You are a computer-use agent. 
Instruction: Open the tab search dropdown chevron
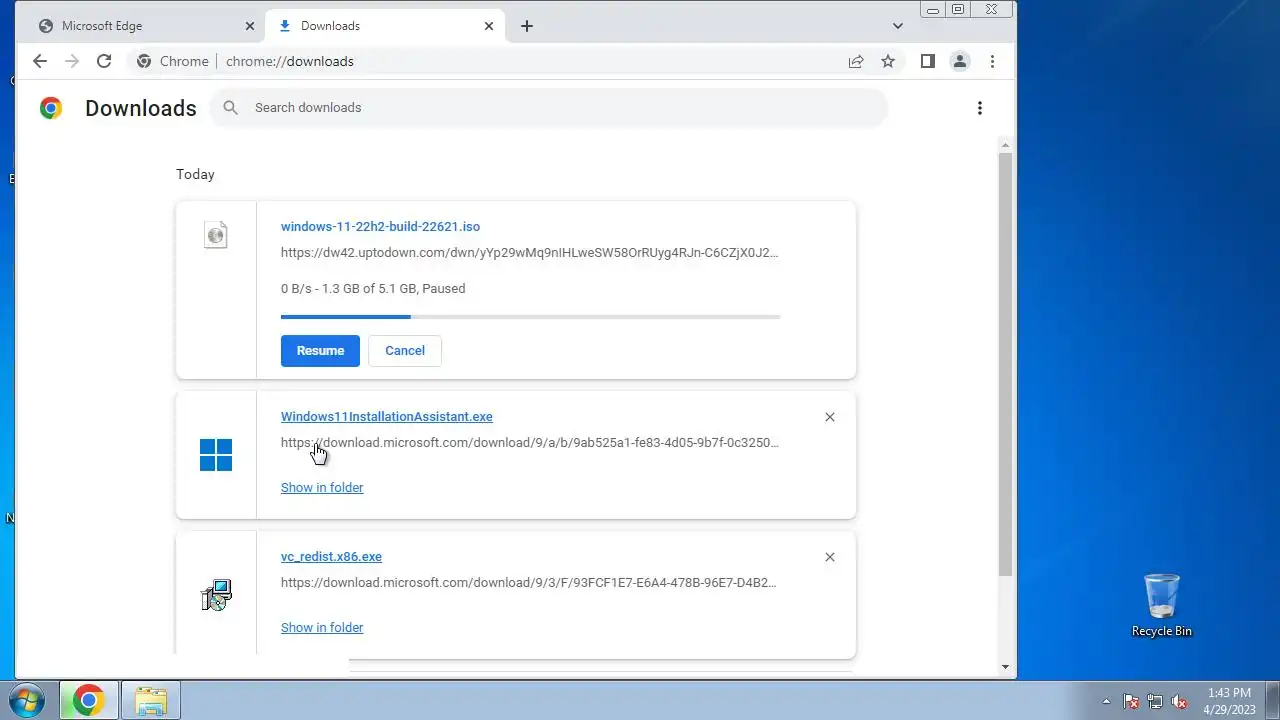coord(898,26)
